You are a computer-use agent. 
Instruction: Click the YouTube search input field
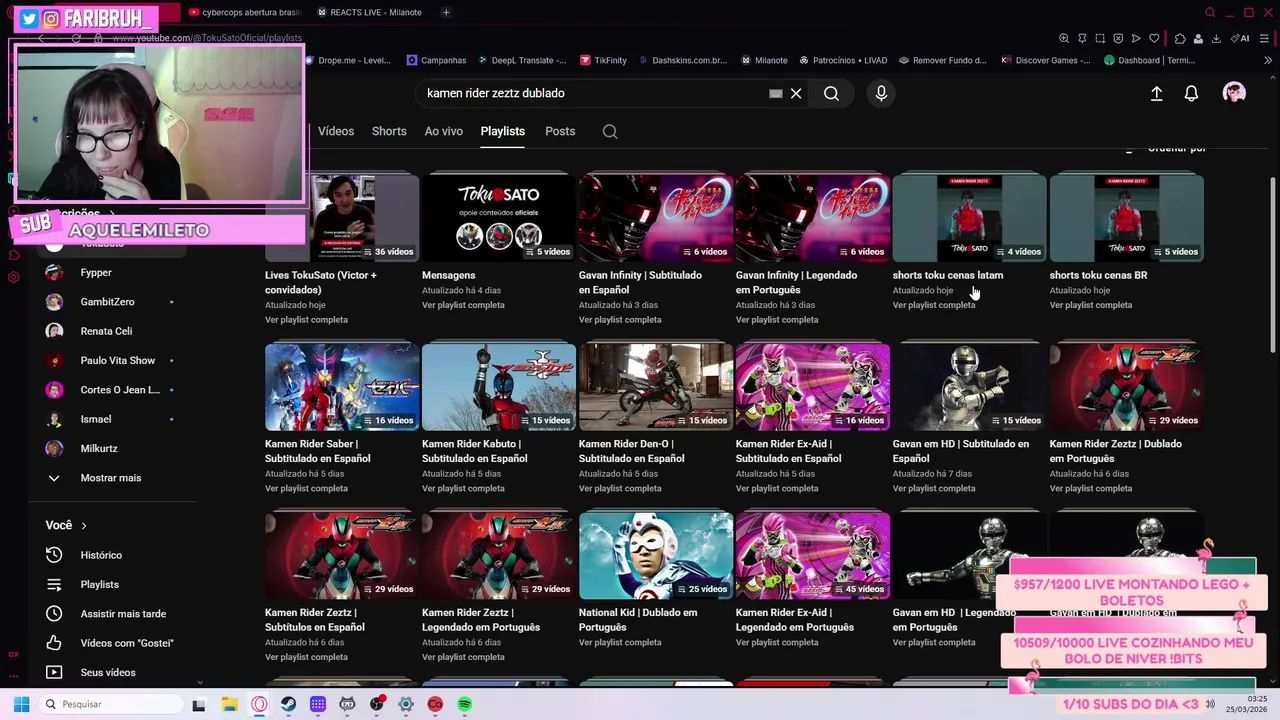coord(590,93)
